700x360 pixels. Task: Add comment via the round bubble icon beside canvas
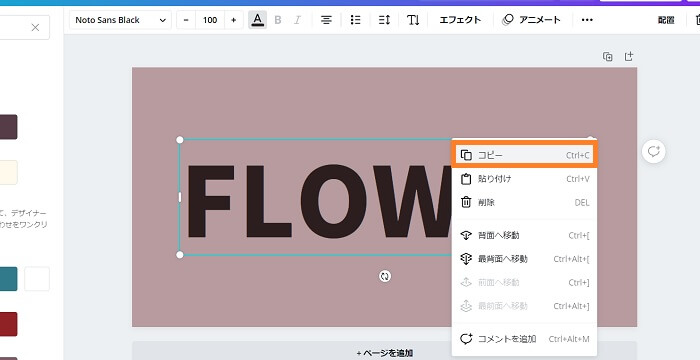tap(654, 151)
